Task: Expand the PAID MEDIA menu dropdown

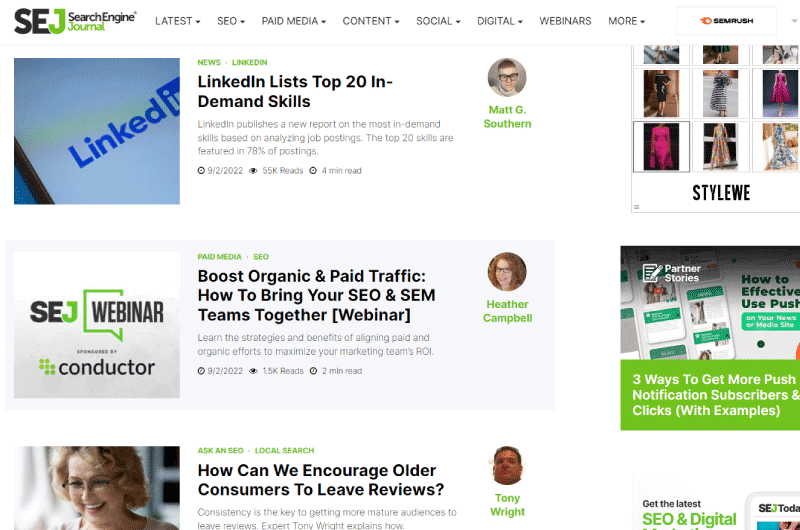Action: pos(293,21)
